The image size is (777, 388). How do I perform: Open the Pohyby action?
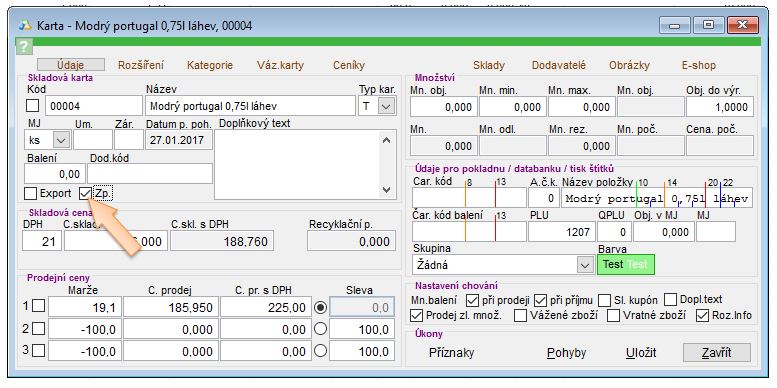click(x=566, y=353)
